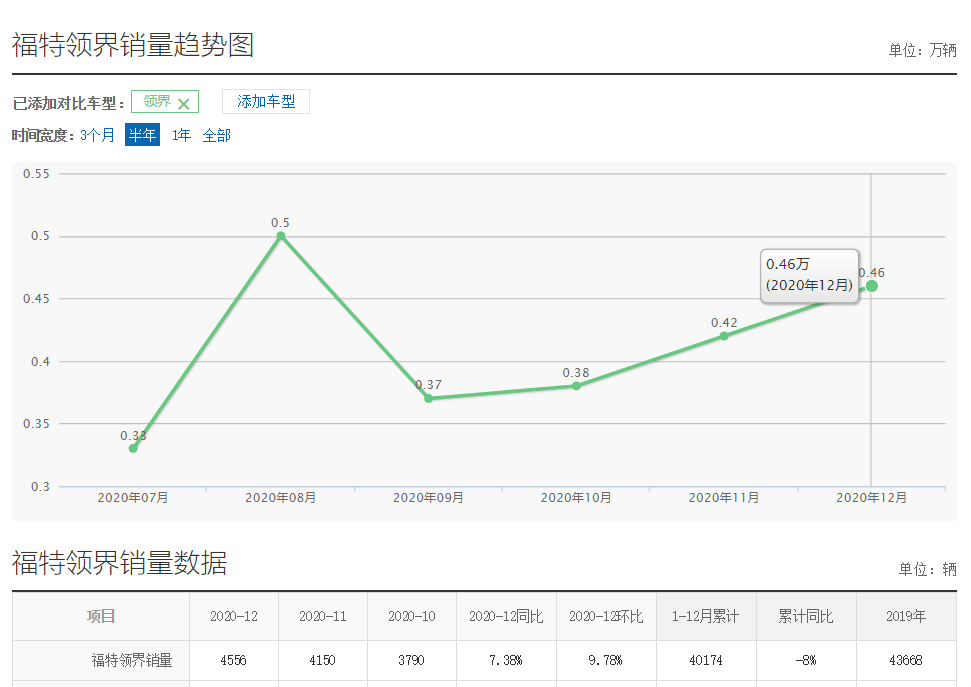Click the x-axis label 2020年08月

pyautogui.click(x=281, y=497)
